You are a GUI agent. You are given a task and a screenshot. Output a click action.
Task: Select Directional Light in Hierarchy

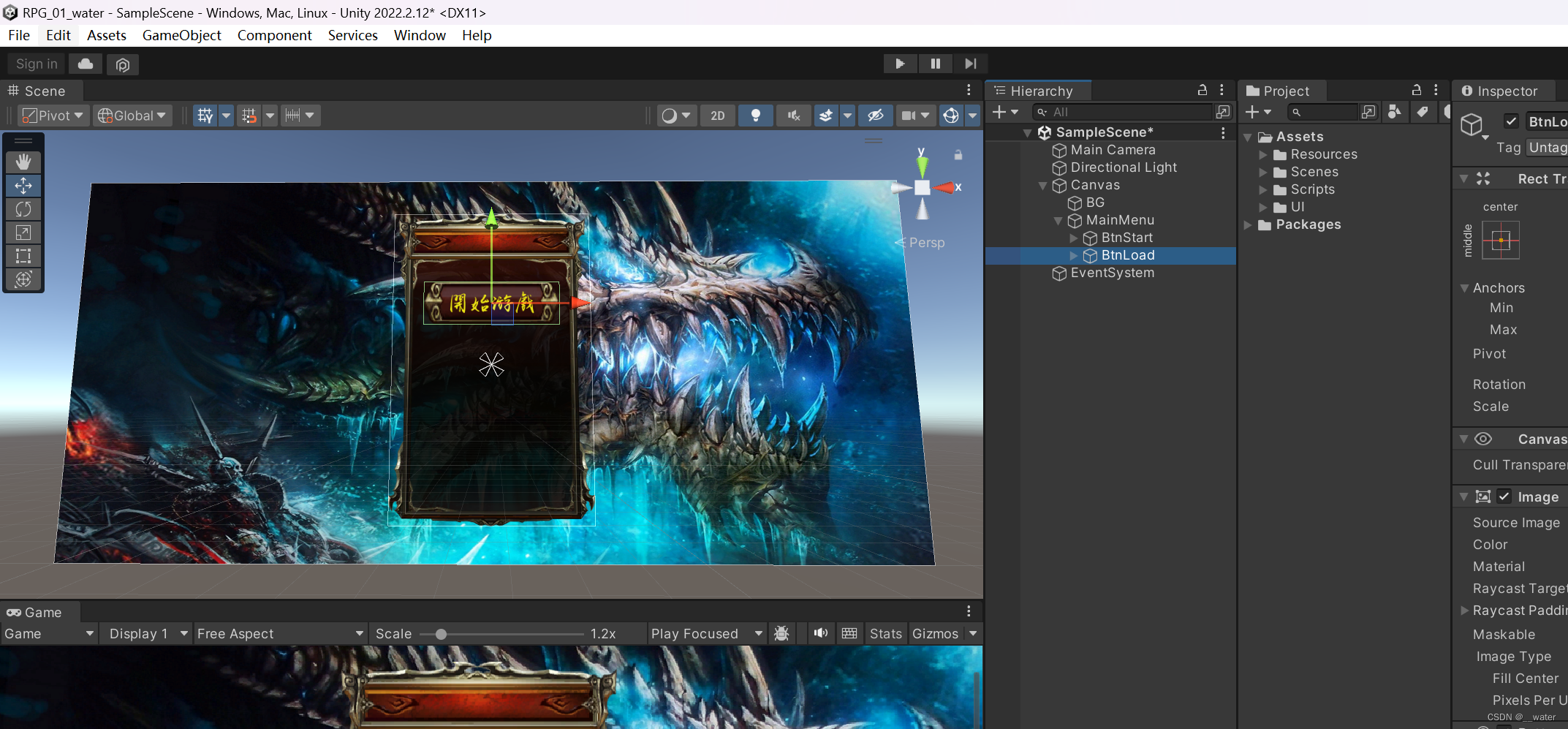(1124, 167)
